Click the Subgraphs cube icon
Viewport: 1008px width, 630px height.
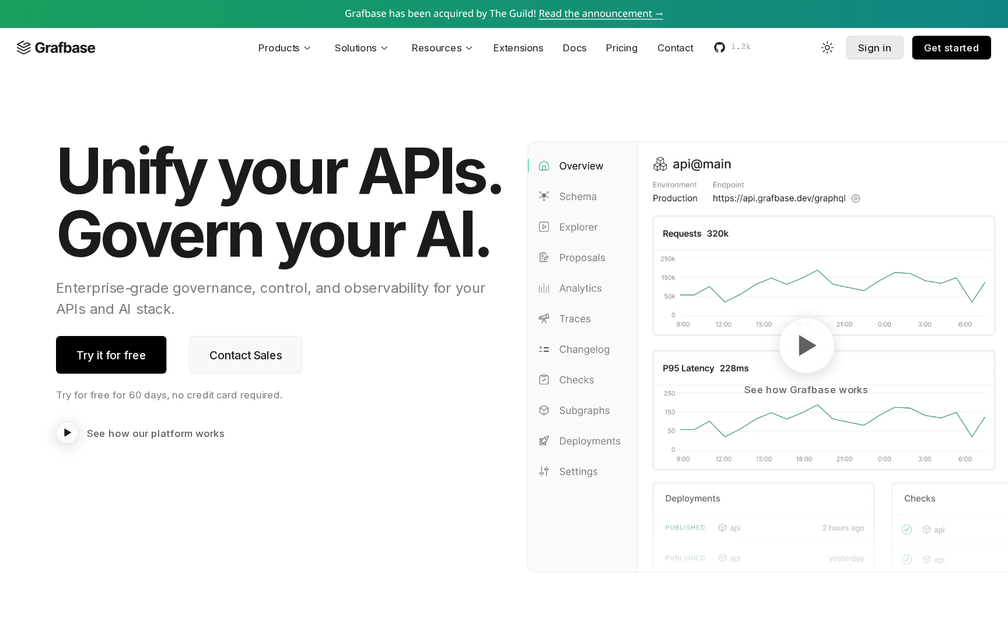(544, 410)
